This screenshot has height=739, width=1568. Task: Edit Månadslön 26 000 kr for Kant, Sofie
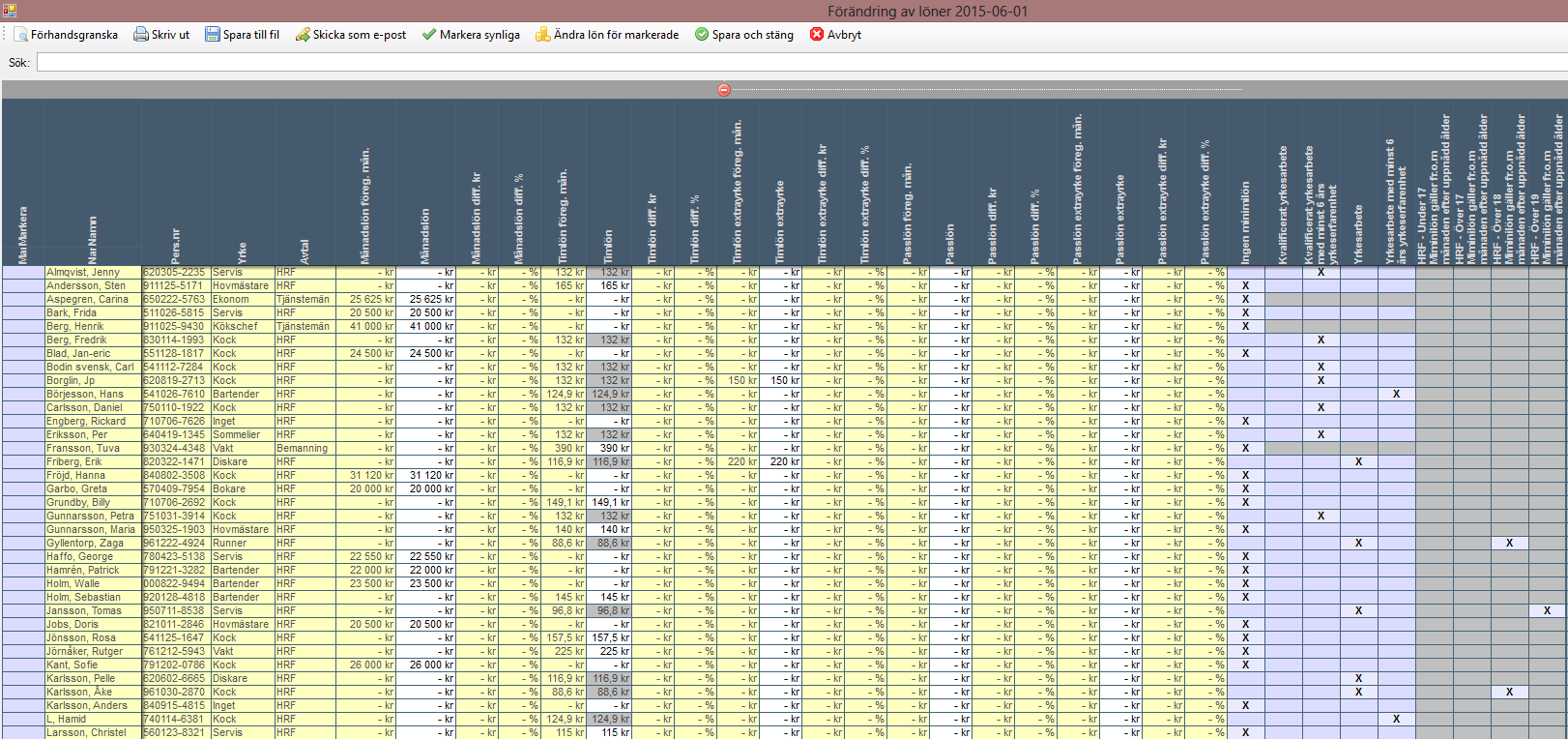click(425, 665)
